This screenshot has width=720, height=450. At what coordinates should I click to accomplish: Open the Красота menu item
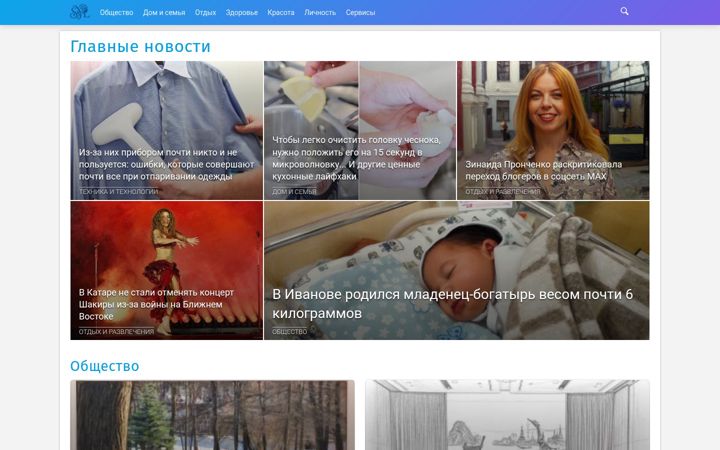(x=281, y=12)
